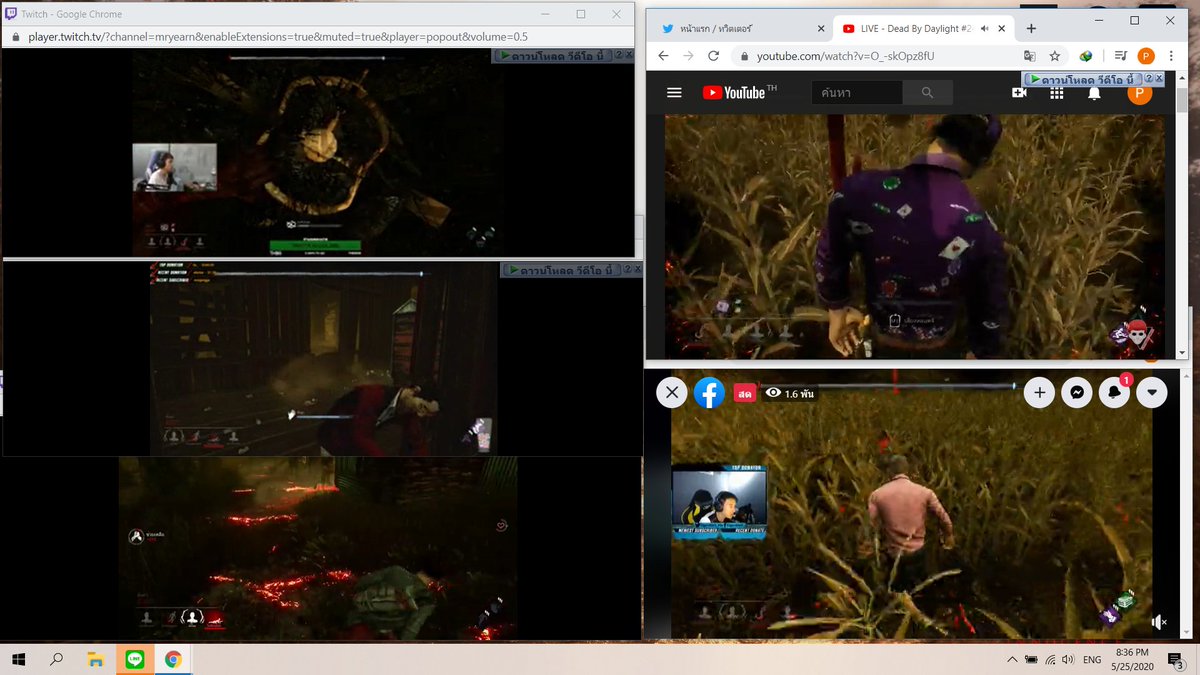Click the YouTube video player

915,235
